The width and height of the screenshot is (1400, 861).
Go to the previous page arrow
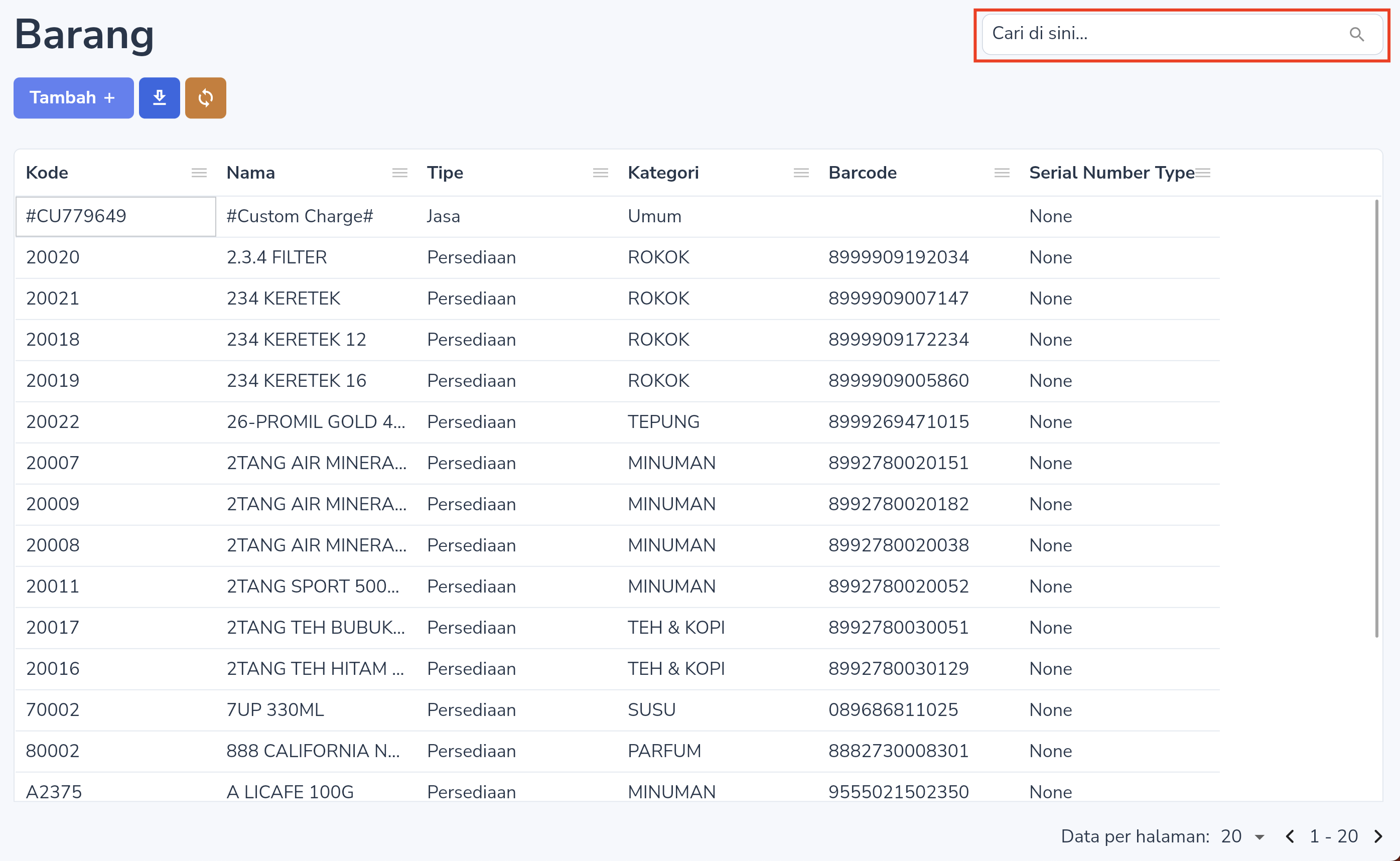[1290, 836]
